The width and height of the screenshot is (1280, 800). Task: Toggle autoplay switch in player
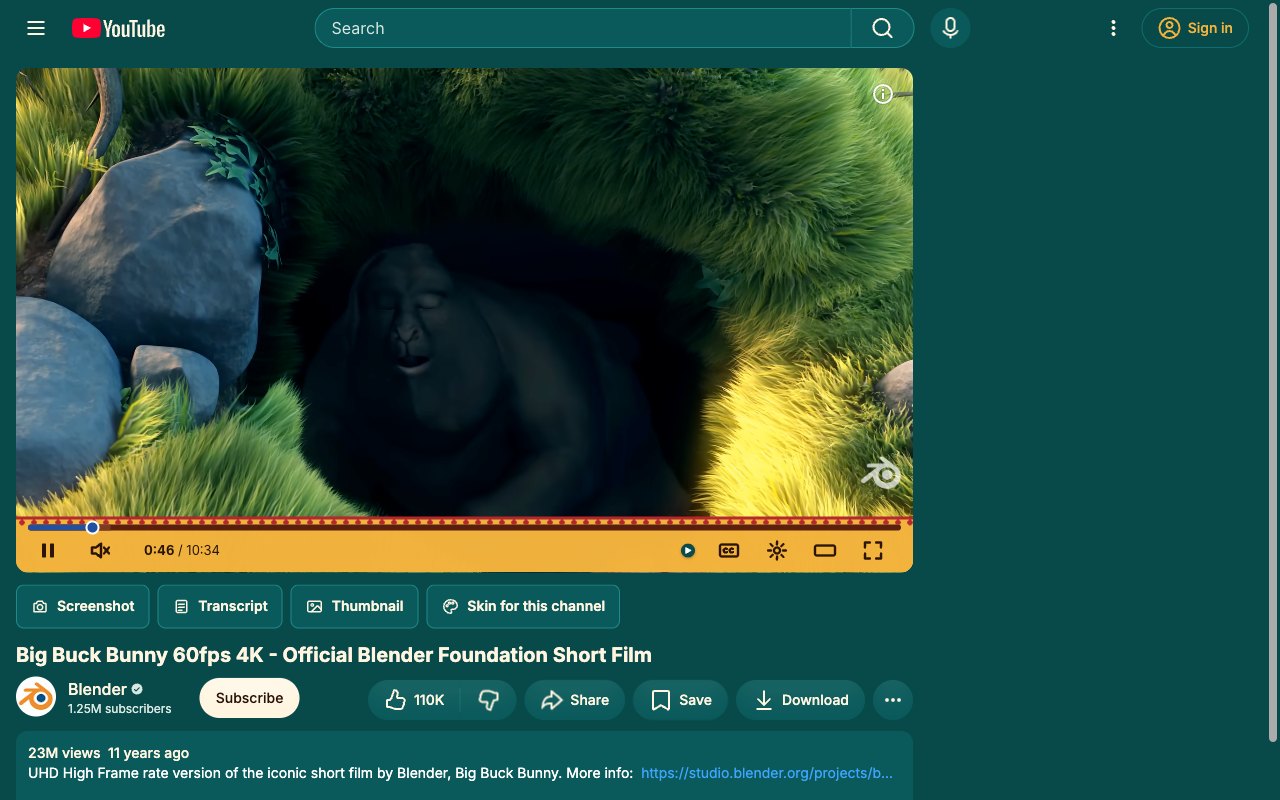point(688,550)
